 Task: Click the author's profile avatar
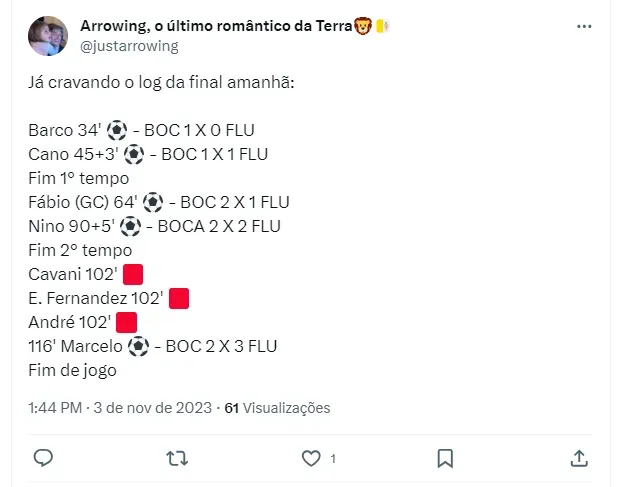pos(48,36)
